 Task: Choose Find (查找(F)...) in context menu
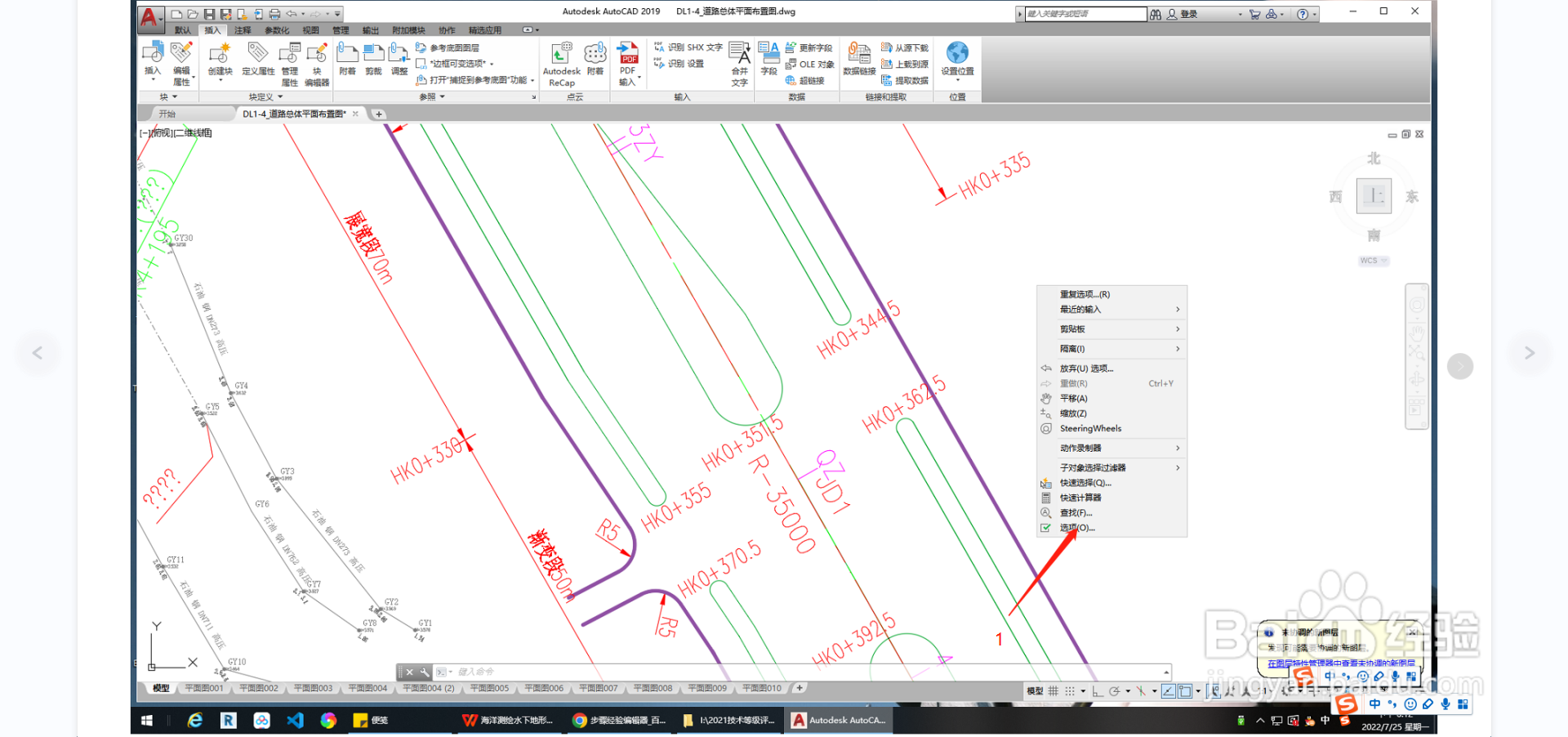(x=1111, y=513)
